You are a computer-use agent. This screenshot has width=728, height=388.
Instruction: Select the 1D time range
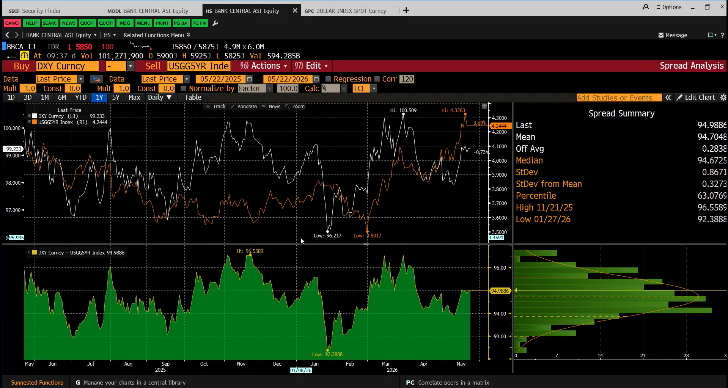12,97
